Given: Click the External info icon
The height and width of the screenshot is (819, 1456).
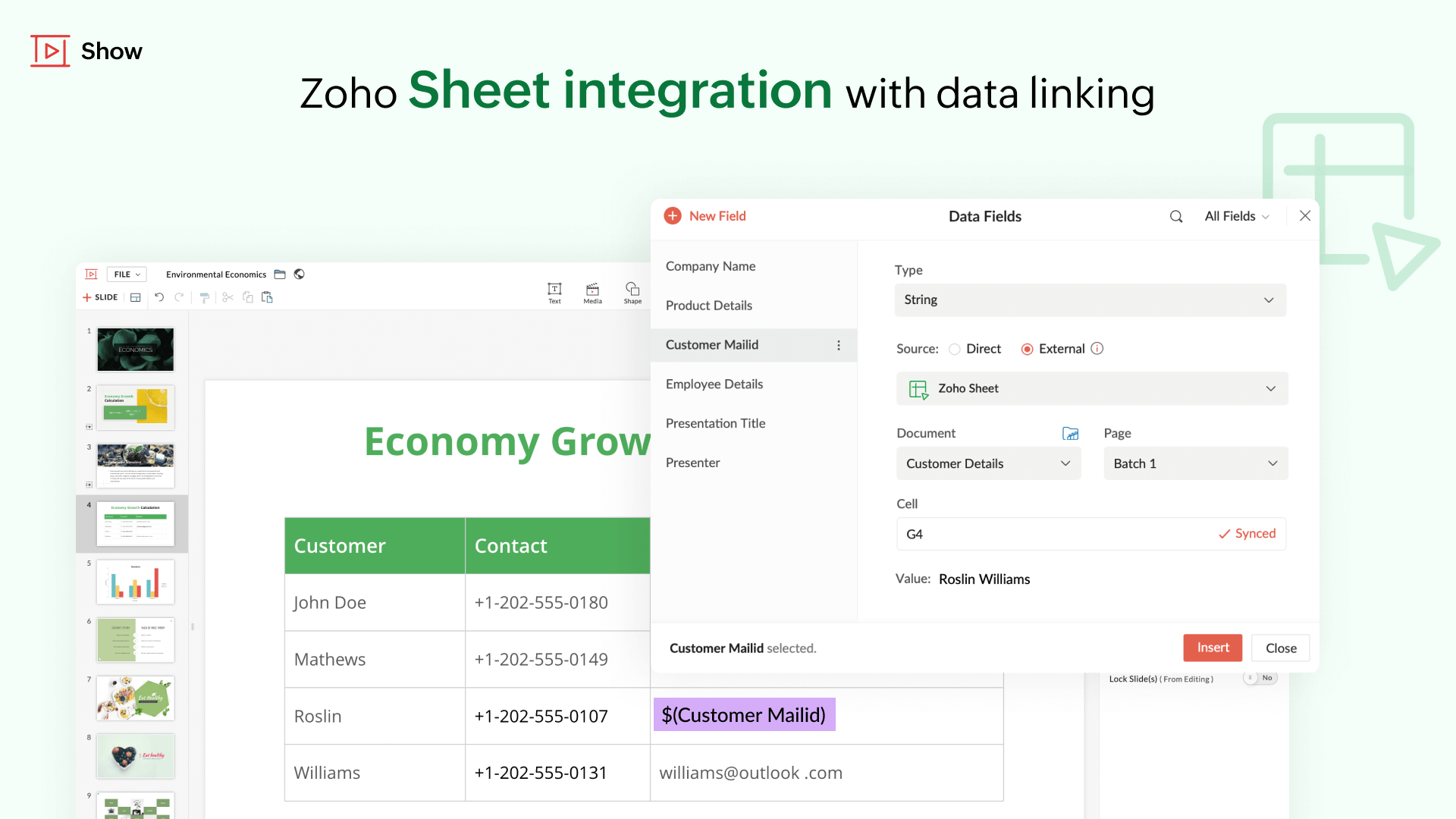Looking at the screenshot, I should 1097,348.
